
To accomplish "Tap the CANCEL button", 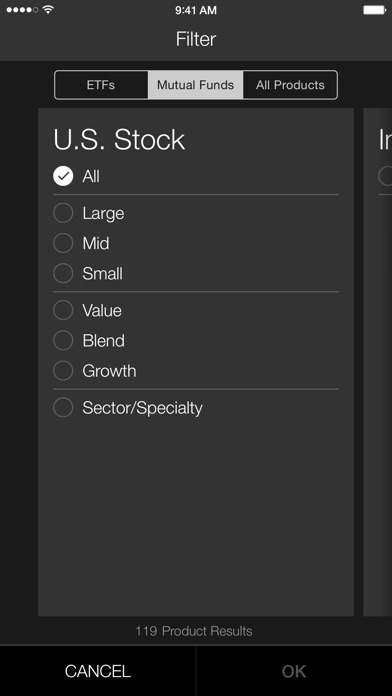I will coord(98,671).
